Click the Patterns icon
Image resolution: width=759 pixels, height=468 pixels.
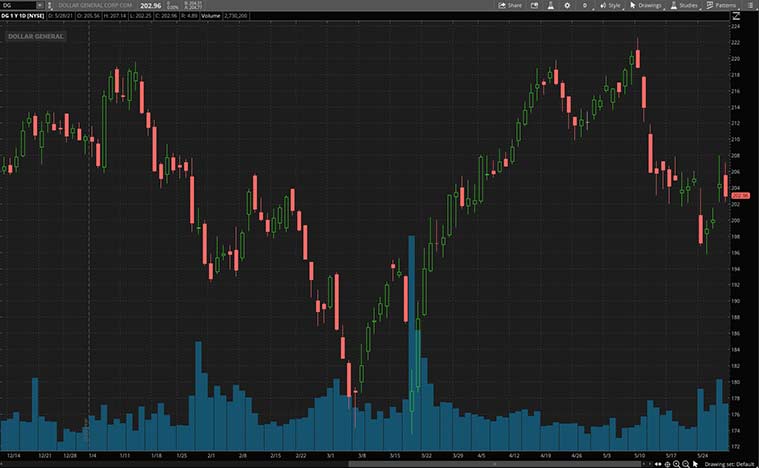tap(710, 5)
